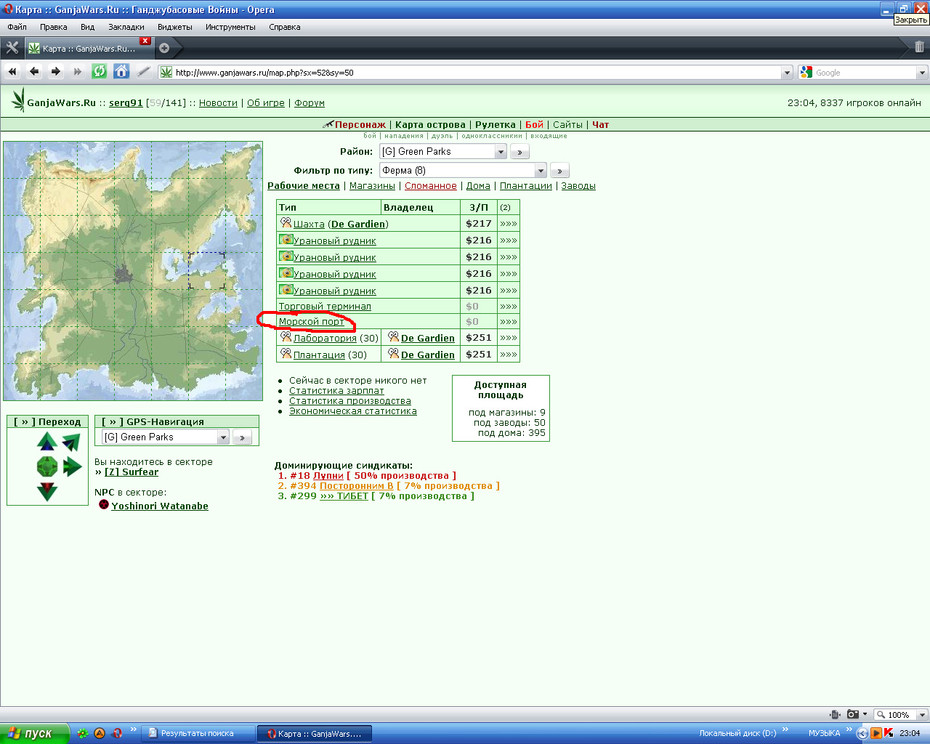Click the NPC icon beside Yoshinori Watanabe

[x=104, y=505]
